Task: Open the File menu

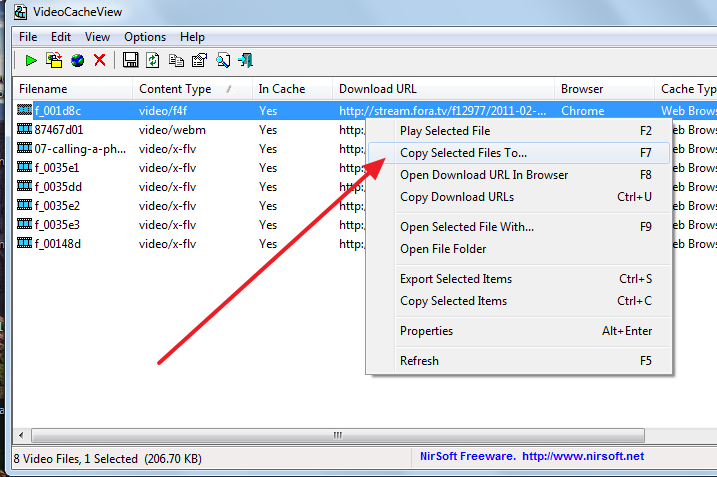Action: tap(28, 37)
